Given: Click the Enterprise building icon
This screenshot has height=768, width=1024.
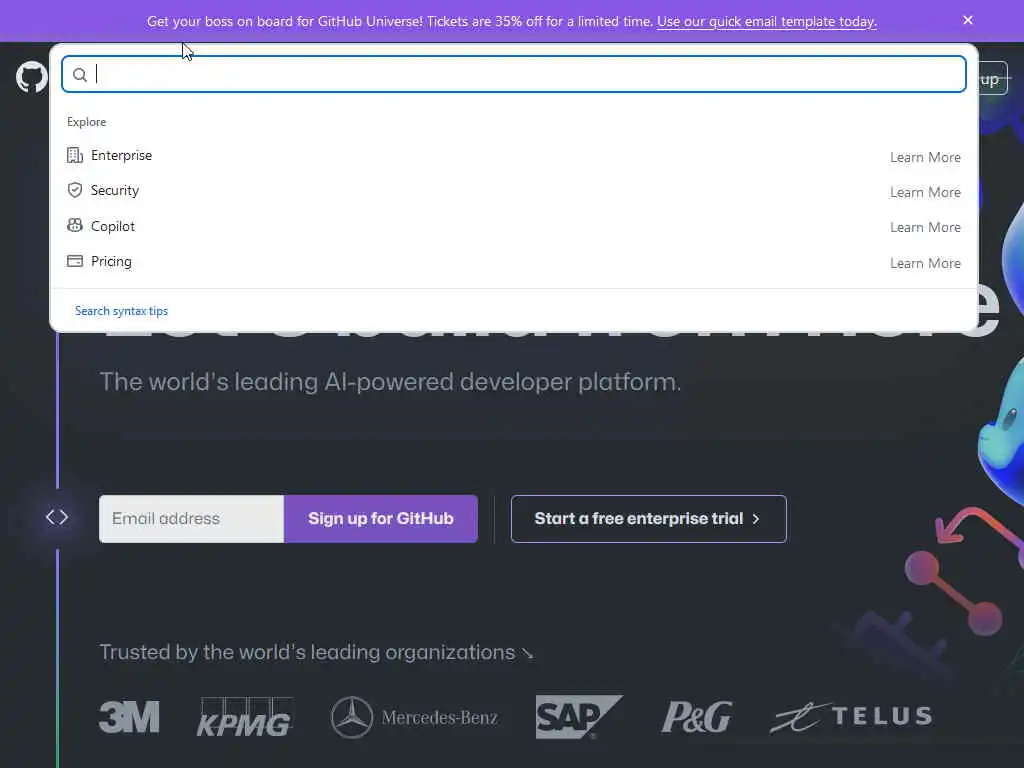Looking at the screenshot, I should pyautogui.click(x=75, y=155).
